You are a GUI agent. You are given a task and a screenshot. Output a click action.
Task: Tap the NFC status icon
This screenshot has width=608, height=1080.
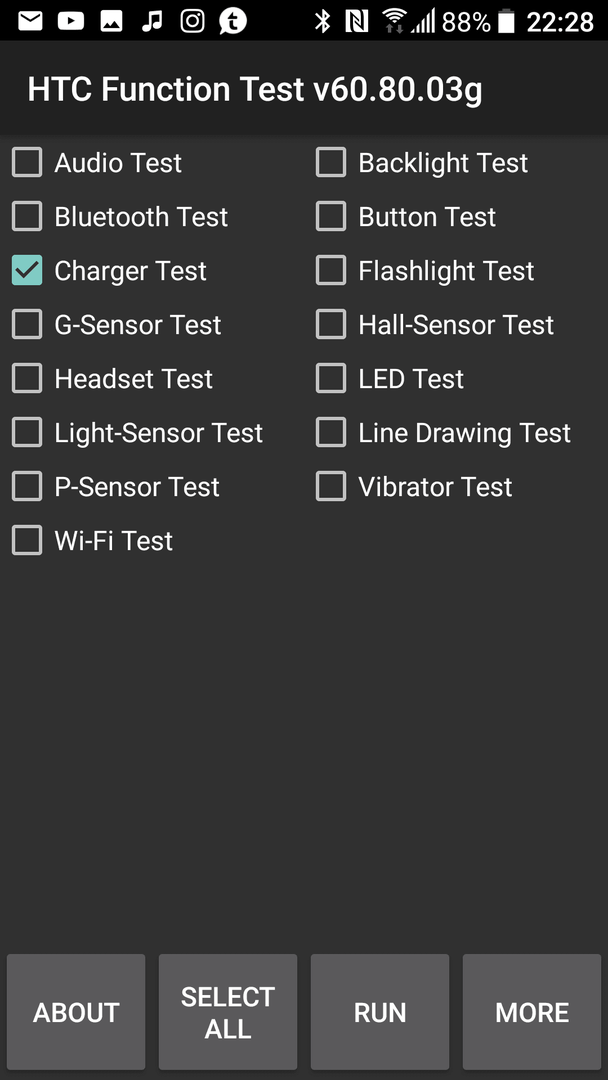click(357, 21)
